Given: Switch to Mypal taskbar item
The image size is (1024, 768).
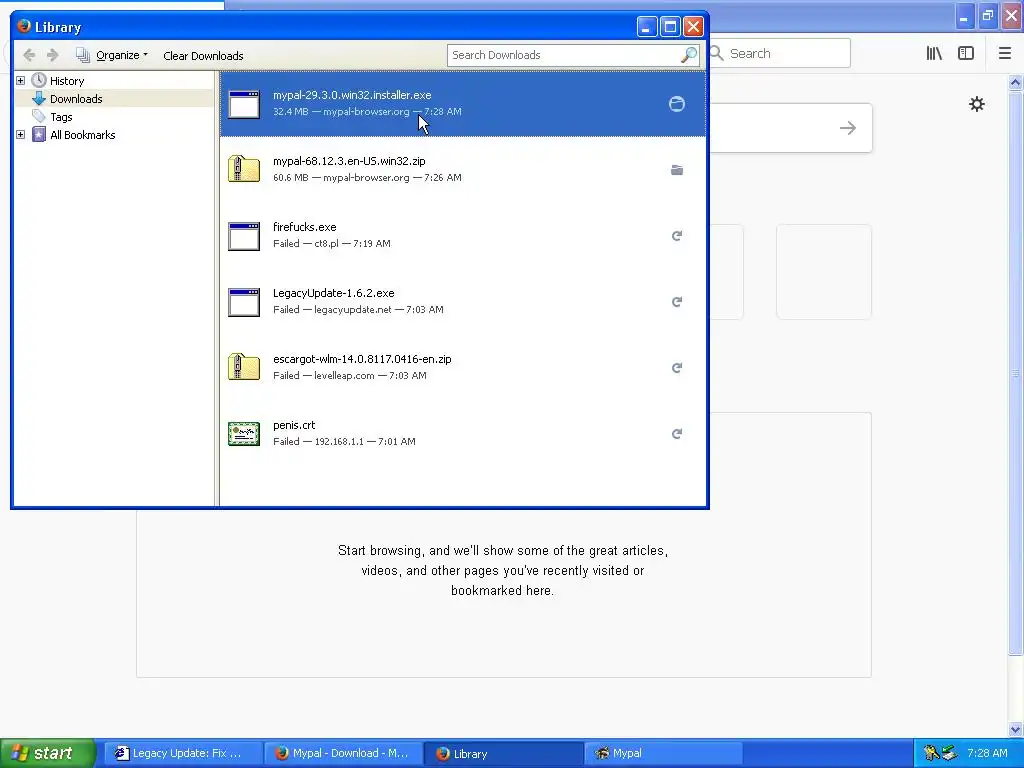Looking at the screenshot, I should coord(664,753).
